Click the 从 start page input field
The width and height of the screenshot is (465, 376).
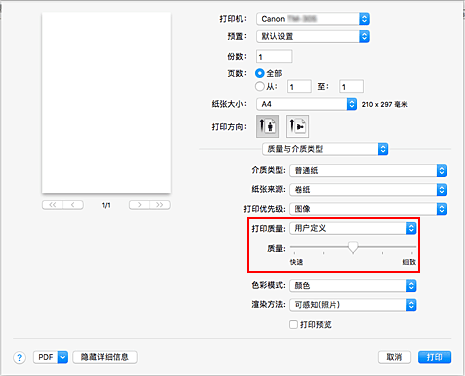[299, 87]
